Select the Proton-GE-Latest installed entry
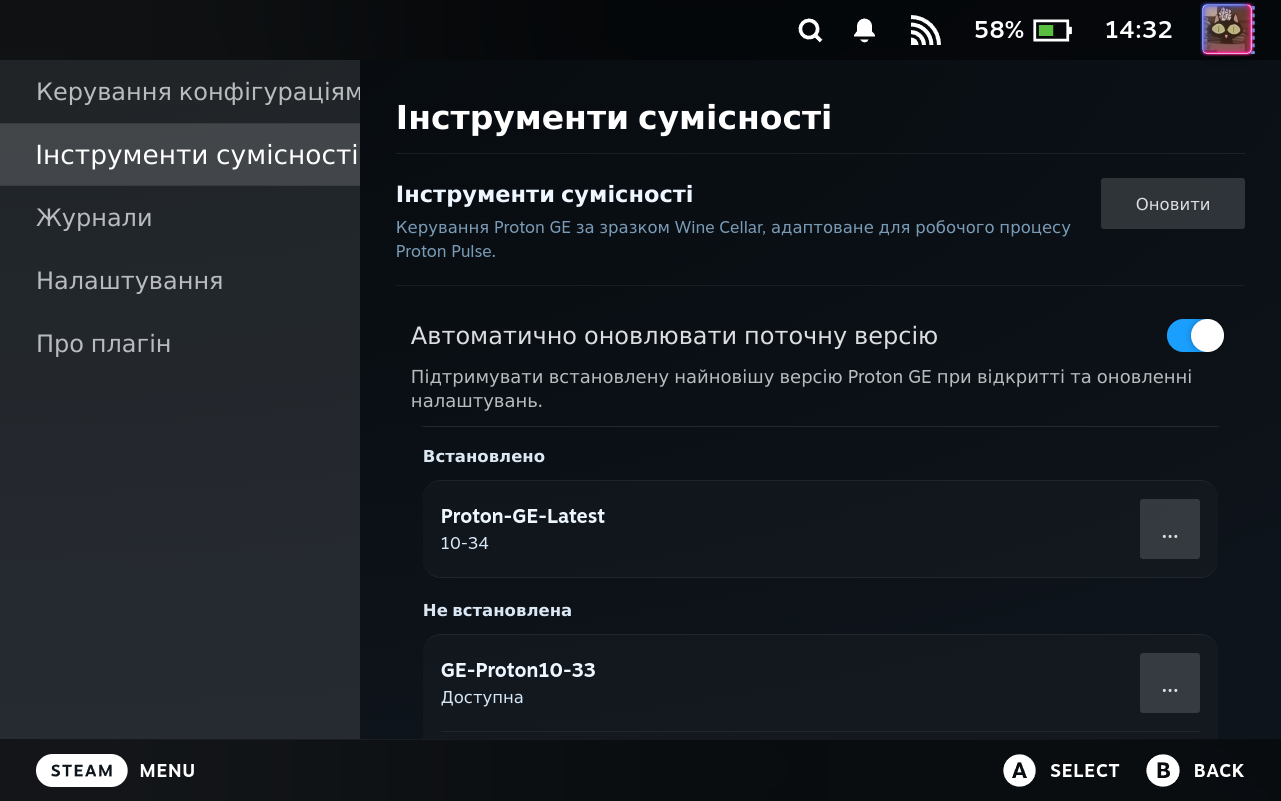 coord(820,529)
